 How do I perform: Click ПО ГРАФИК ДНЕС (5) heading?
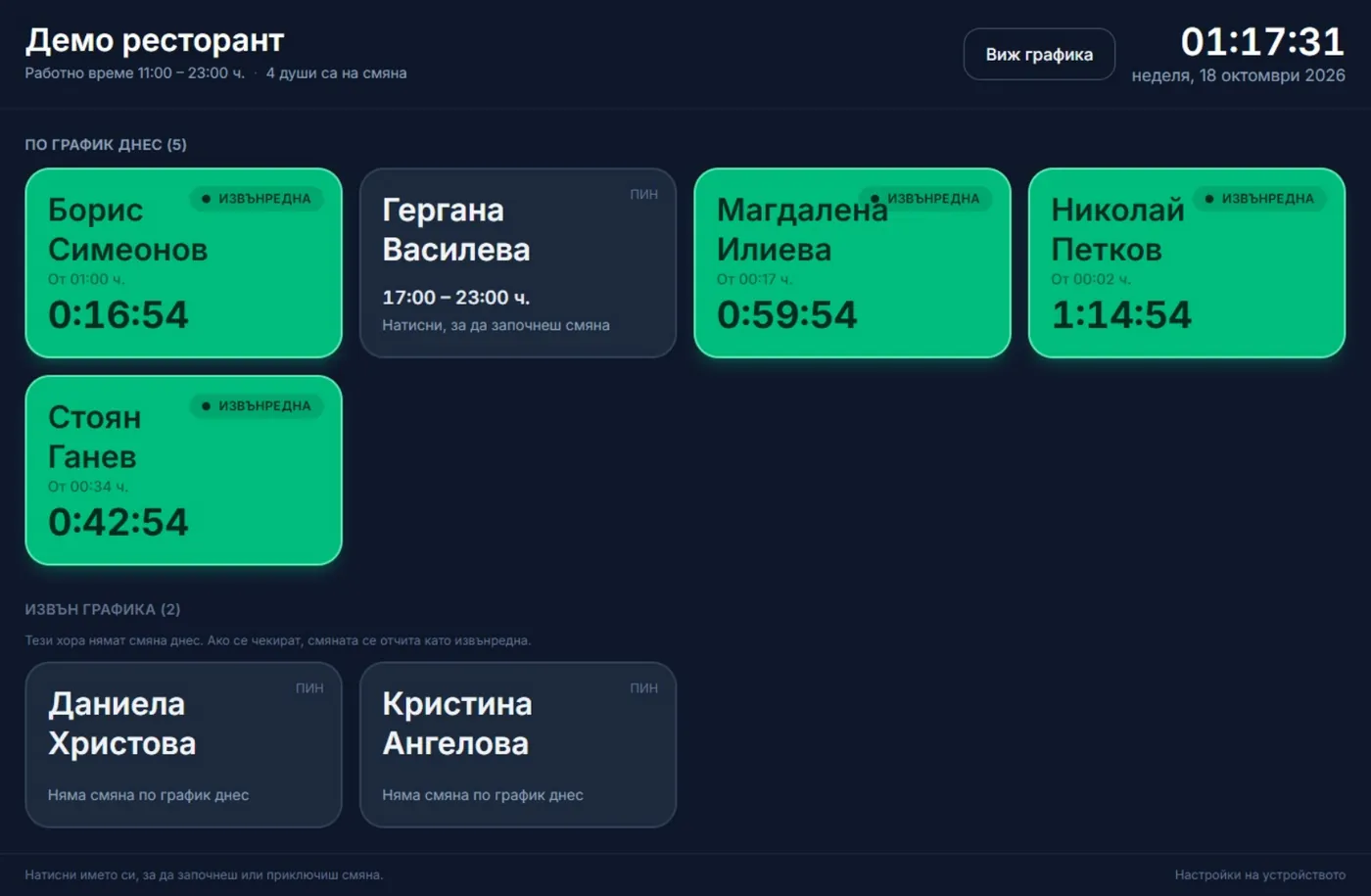106,144
